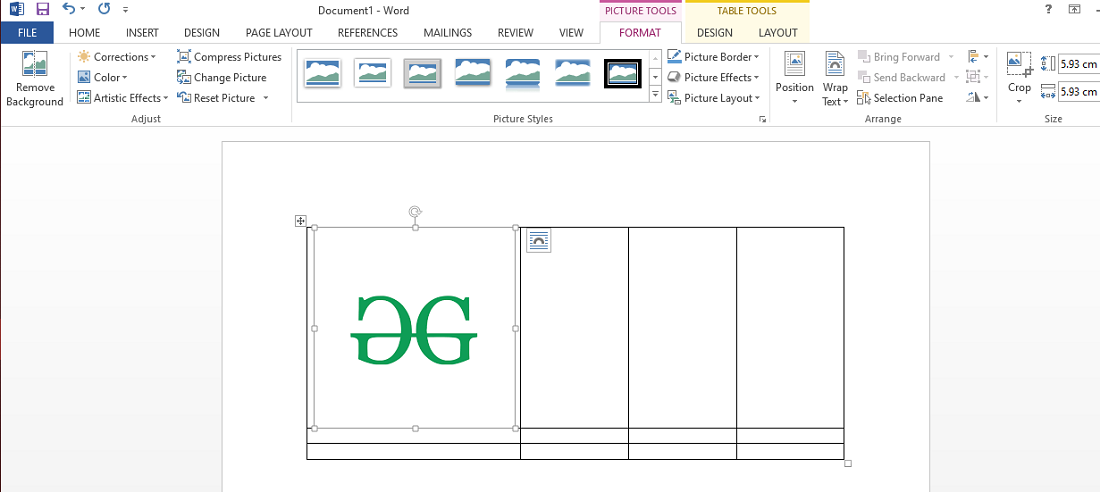Open the Corrections options
Viewport: 1100px width, 492px height.
(116, 57)
